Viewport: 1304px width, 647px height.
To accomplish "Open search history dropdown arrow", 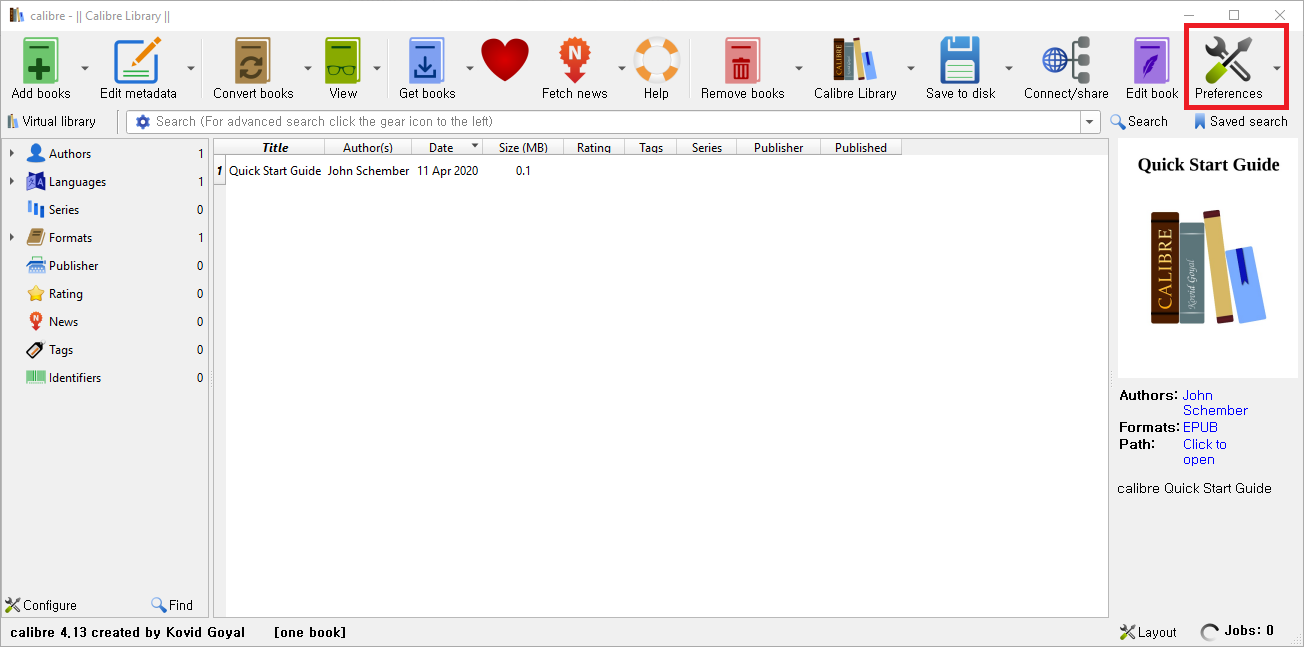I will tap(1090, 122).
